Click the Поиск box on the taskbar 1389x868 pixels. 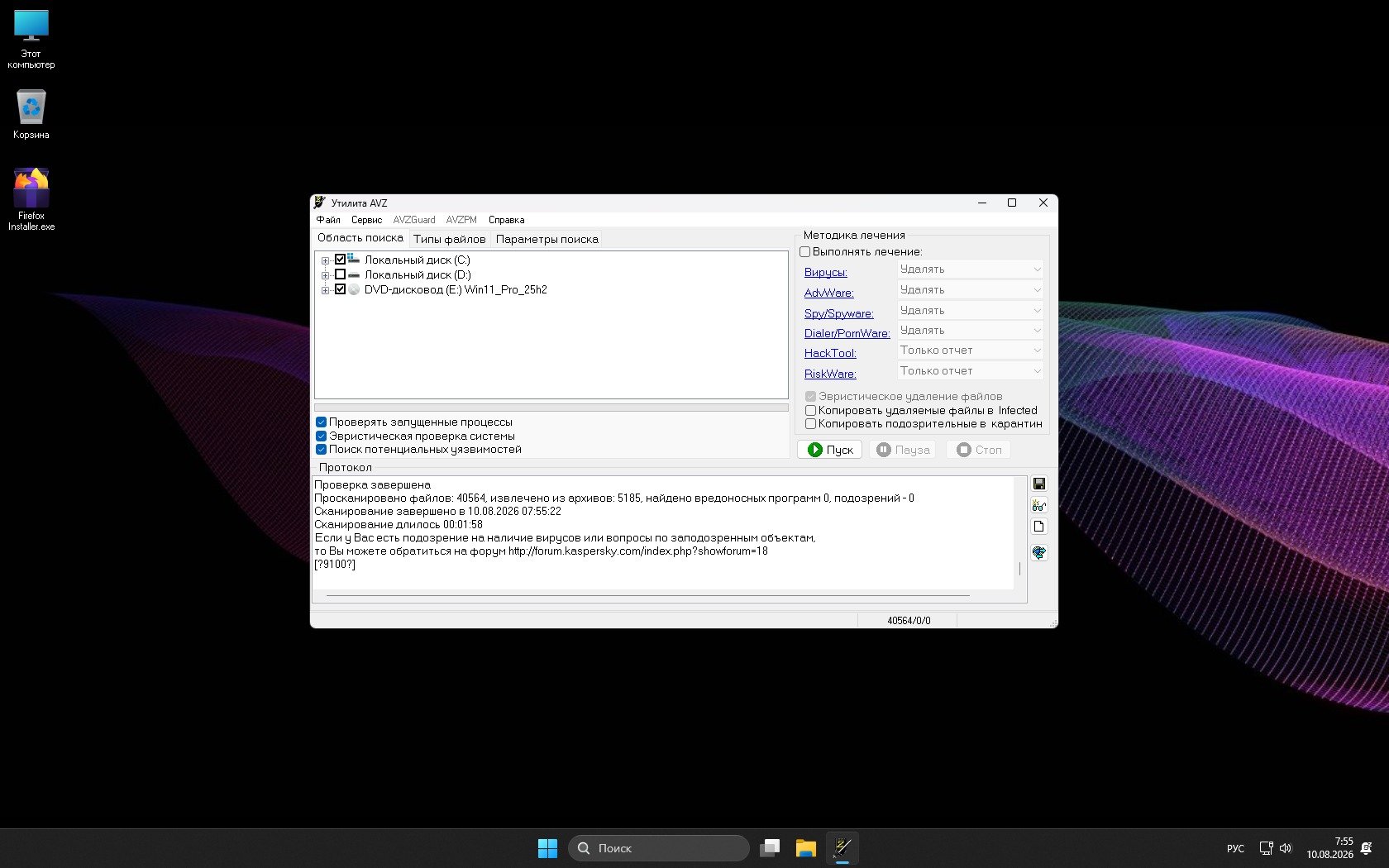(x=659, y=848)
